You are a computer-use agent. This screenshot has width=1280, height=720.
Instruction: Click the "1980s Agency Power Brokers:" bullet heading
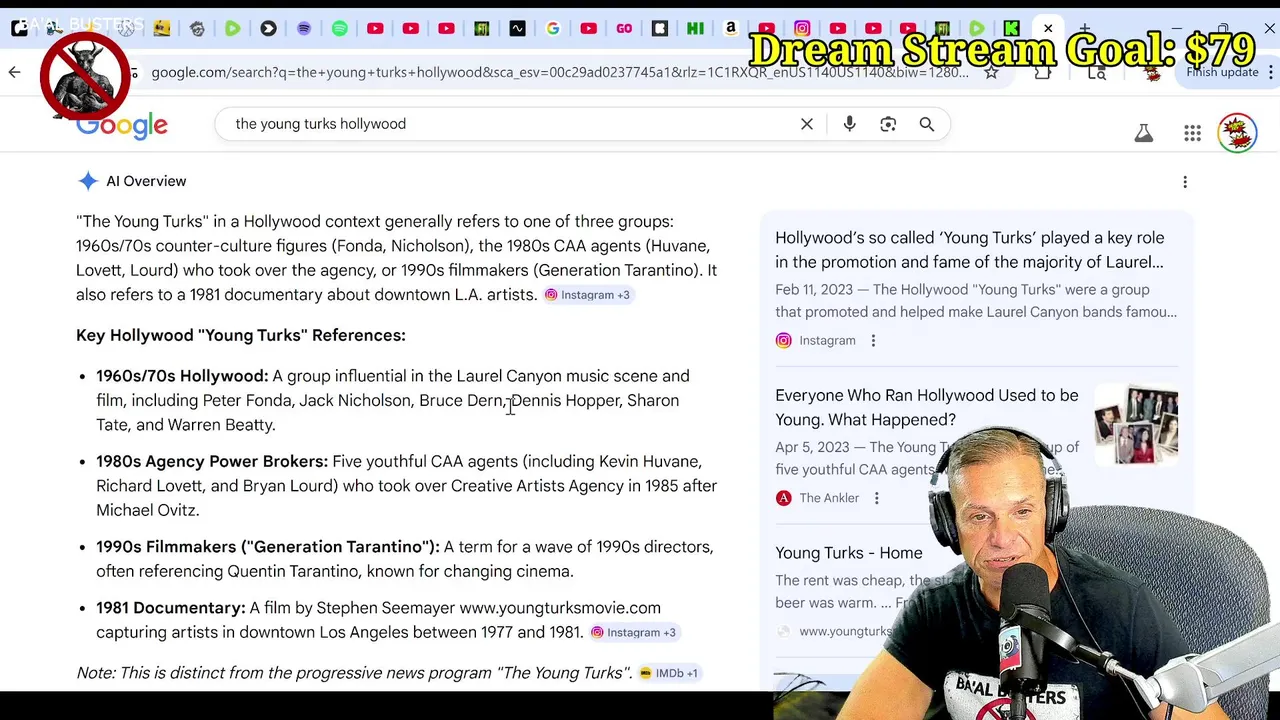coord(212,462)
